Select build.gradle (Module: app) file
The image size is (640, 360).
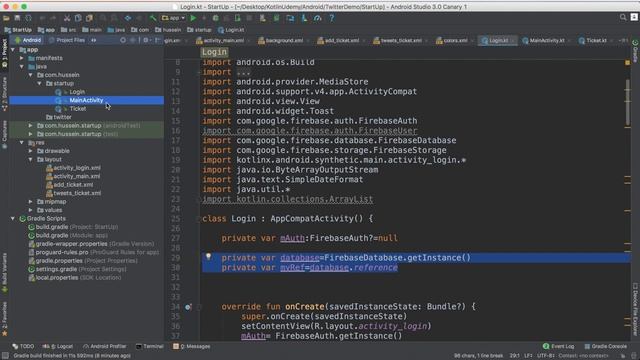[68, 236]
